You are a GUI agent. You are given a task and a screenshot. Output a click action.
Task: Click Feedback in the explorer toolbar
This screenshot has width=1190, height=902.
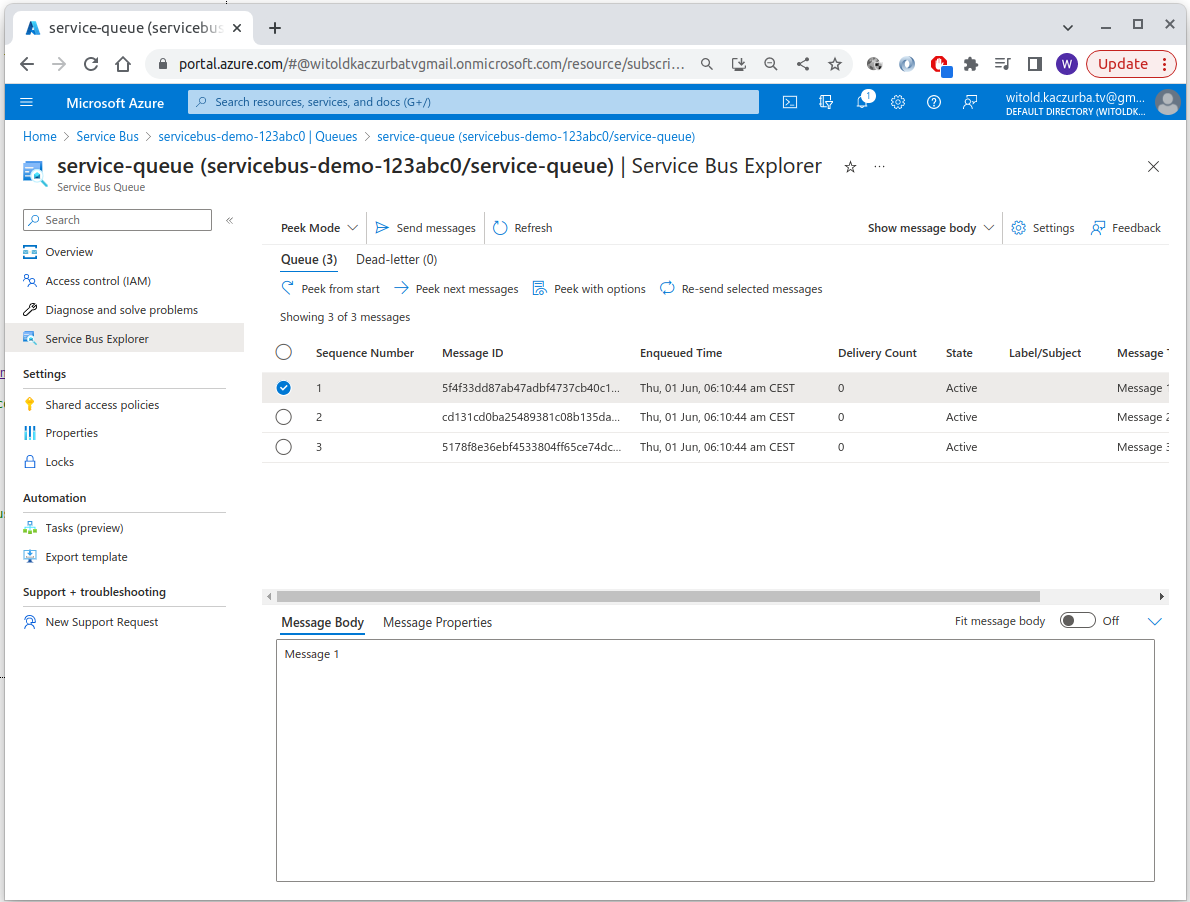[x=1125, y=228]
